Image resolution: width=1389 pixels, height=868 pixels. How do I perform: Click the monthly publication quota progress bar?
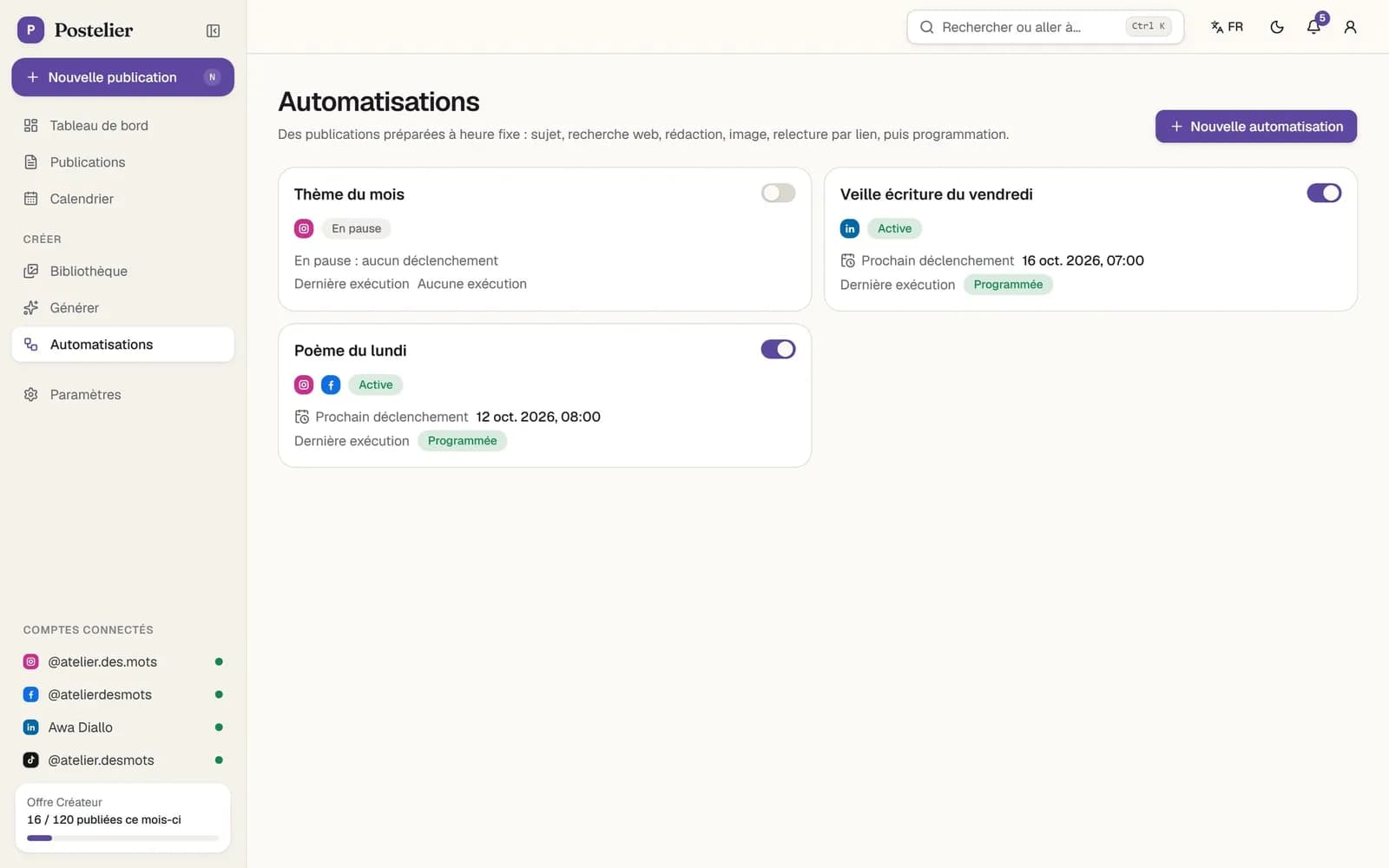coord(122,838)
